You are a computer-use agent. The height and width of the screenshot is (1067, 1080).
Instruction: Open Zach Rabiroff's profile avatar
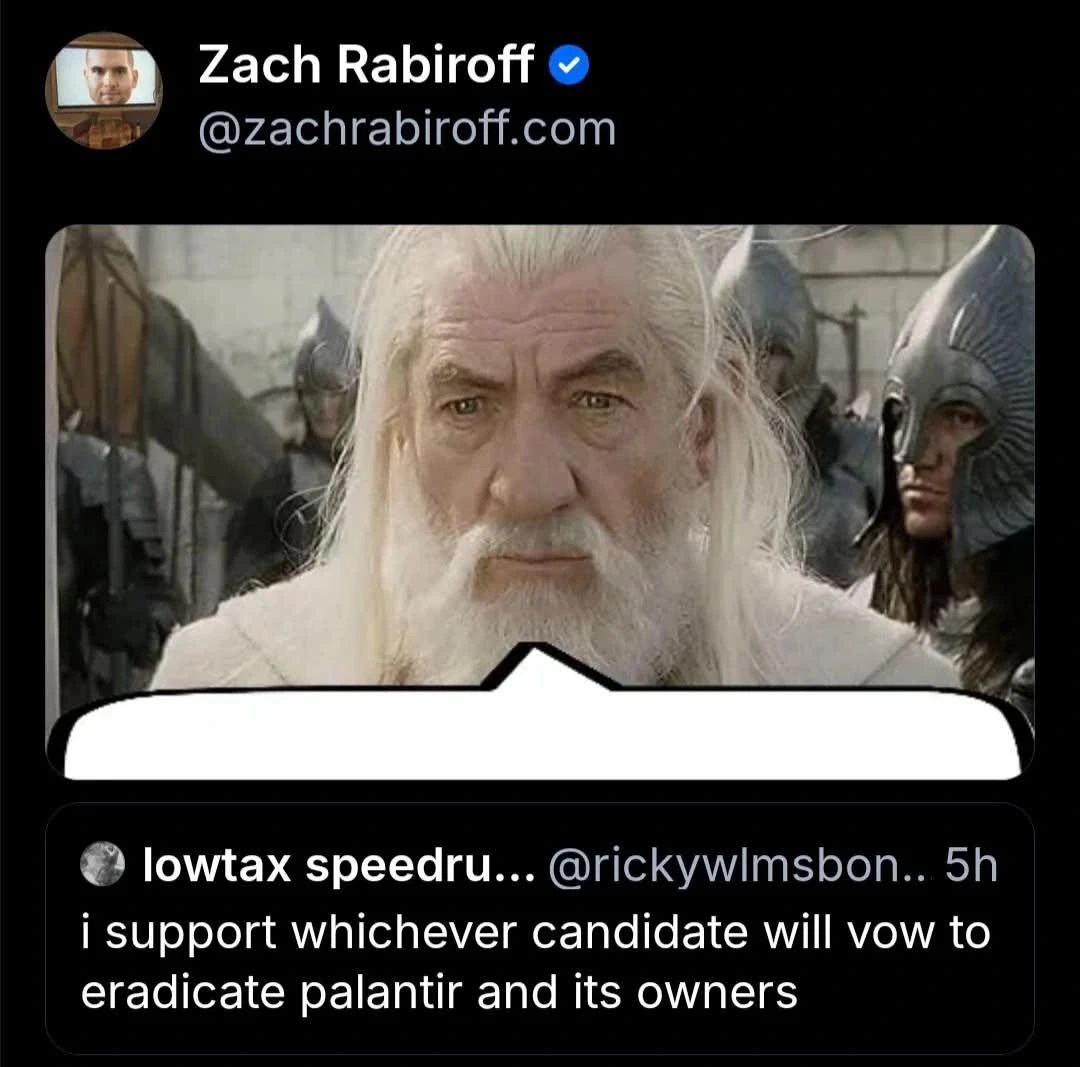click(104, 90)
